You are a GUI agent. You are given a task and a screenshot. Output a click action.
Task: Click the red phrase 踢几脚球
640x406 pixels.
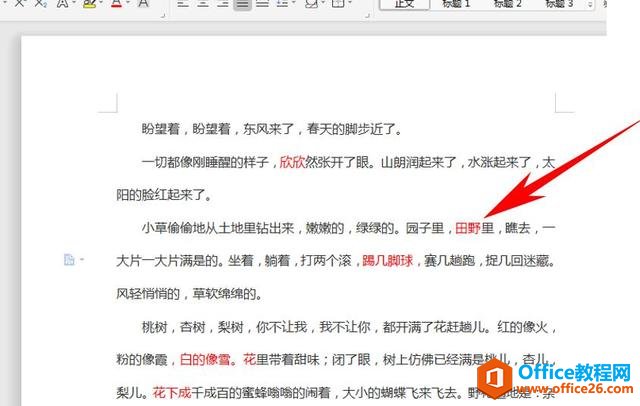pos(388,260)
